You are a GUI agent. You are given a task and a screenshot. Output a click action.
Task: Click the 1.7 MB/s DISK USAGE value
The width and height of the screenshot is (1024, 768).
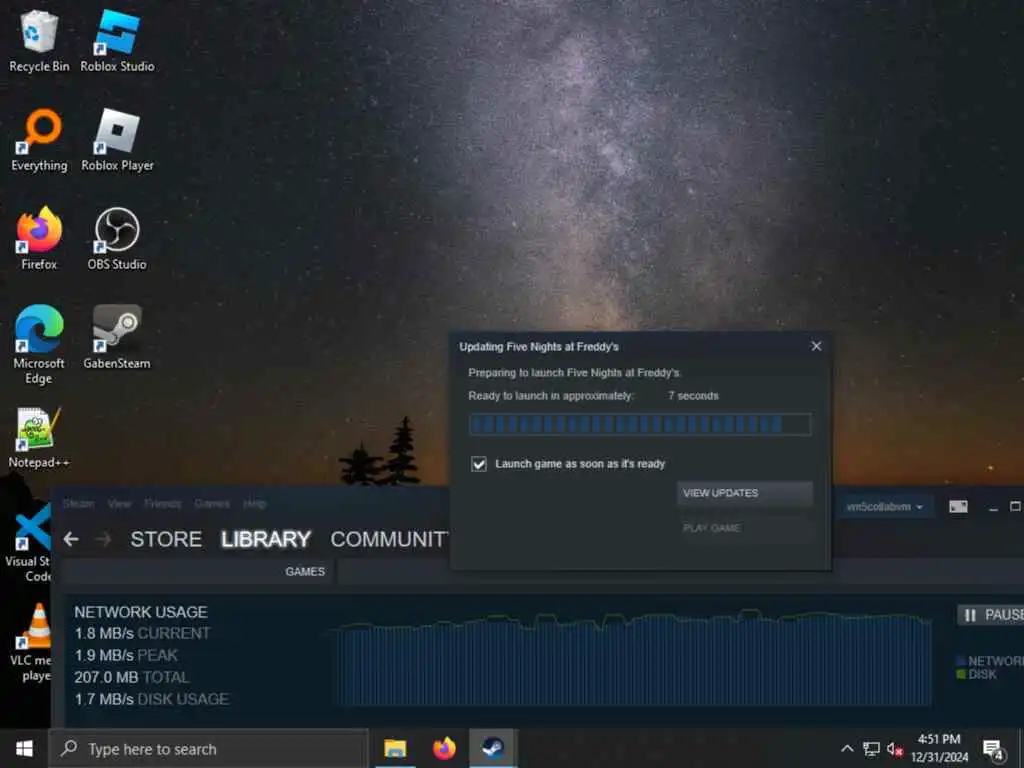pyautogui.click(x=152, y=699)
